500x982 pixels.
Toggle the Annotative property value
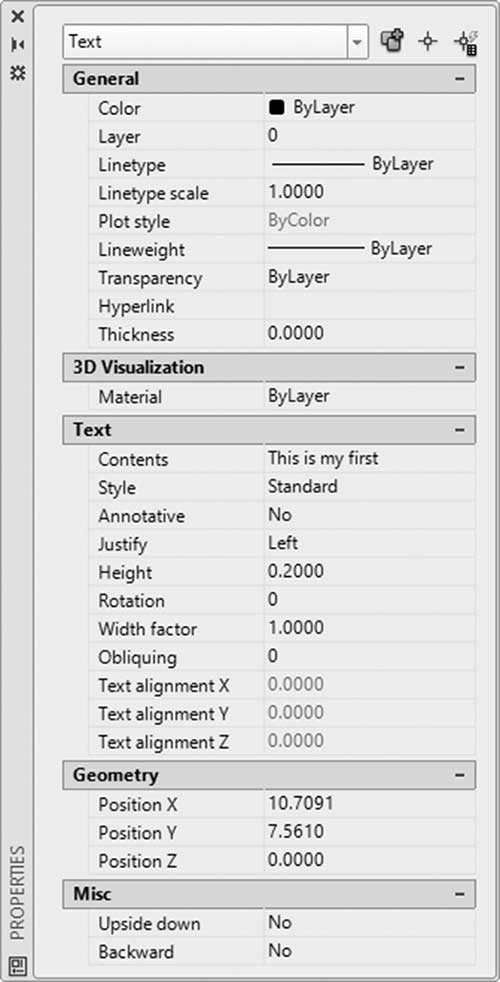[x=370, y=515]
